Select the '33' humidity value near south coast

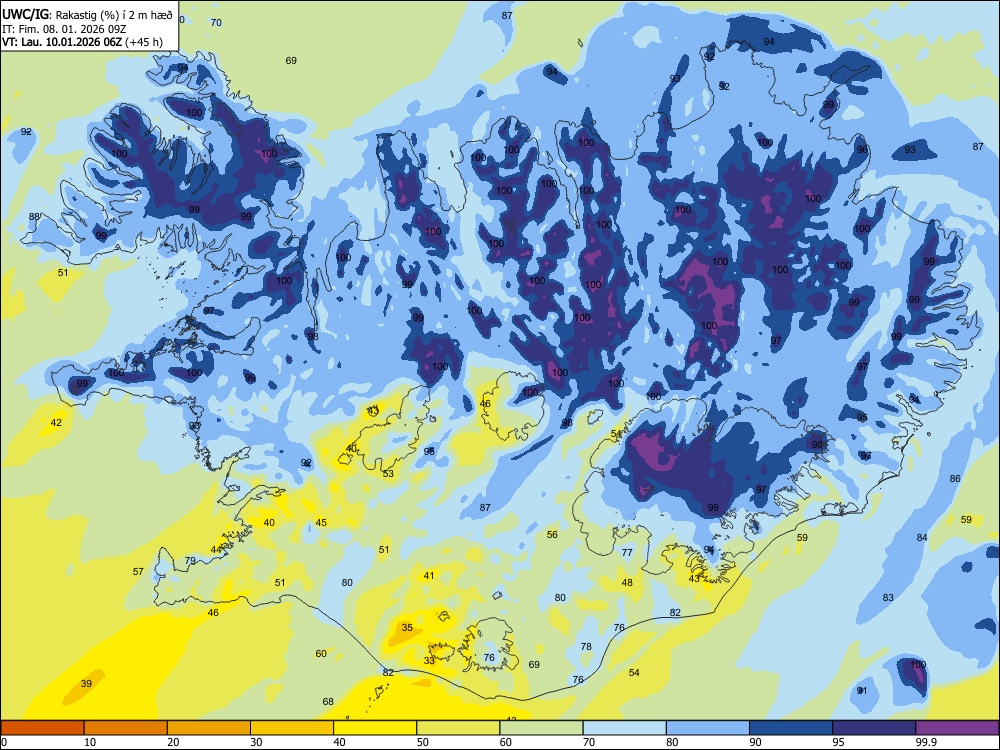429,661
